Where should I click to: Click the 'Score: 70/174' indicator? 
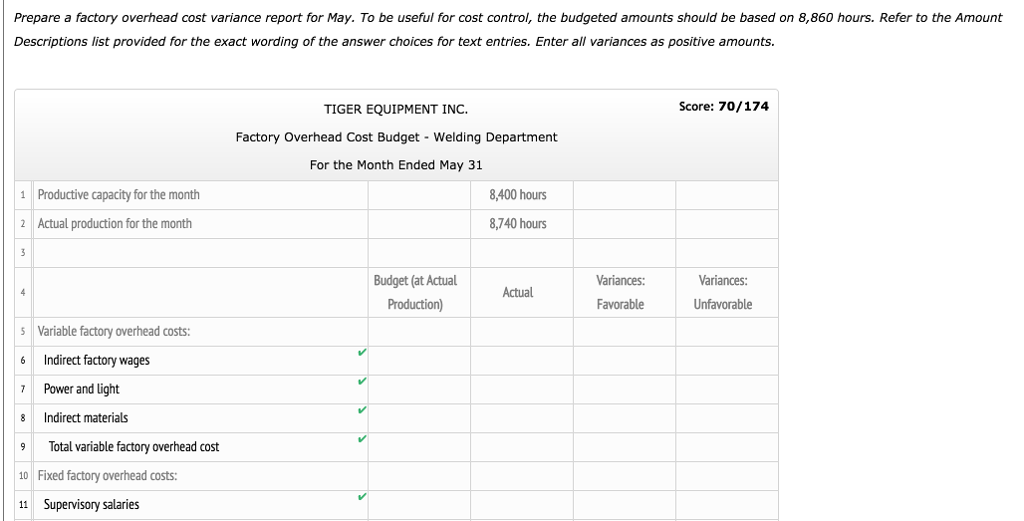[x=724, y=106]
